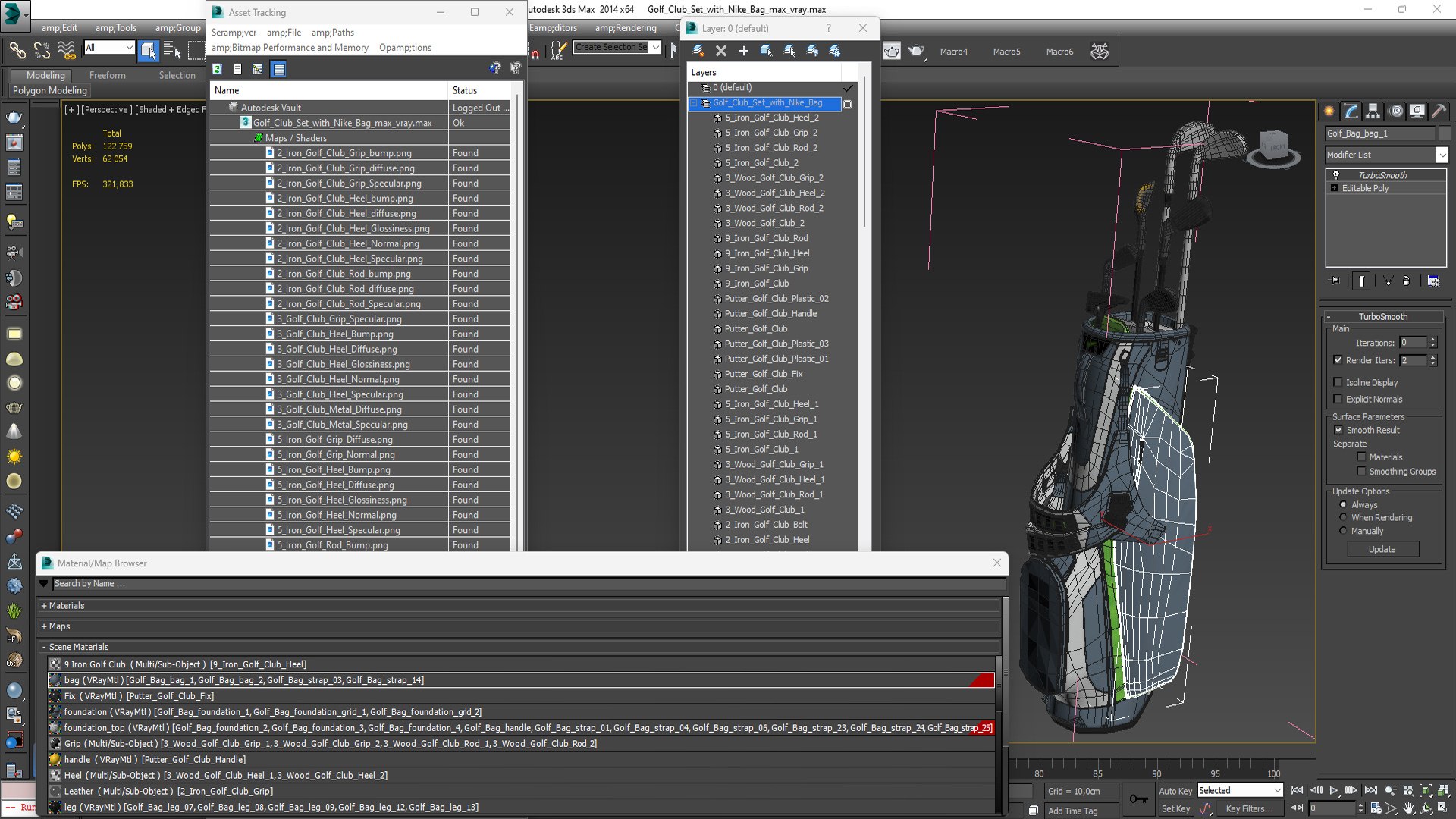Click the Select Object arrow tool
The height and width of the screenshot is (819, 1456).
(x=148, y=50)
